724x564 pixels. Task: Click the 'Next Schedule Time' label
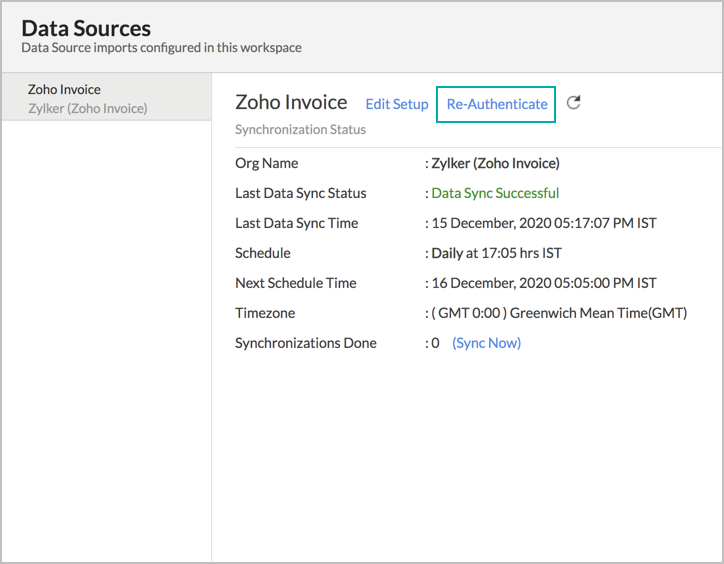[296, 283]
